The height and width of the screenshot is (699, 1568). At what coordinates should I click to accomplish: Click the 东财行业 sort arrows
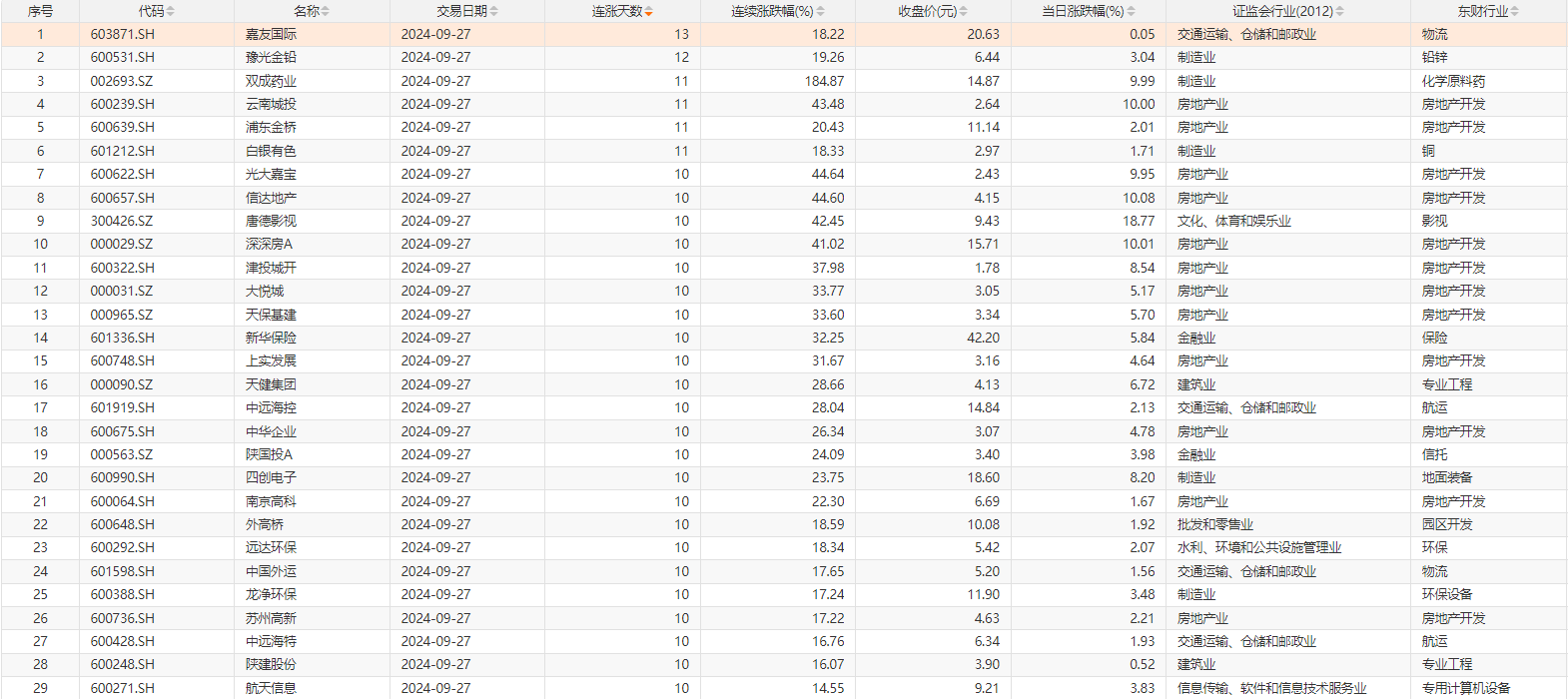click(x=1514, y=11)
